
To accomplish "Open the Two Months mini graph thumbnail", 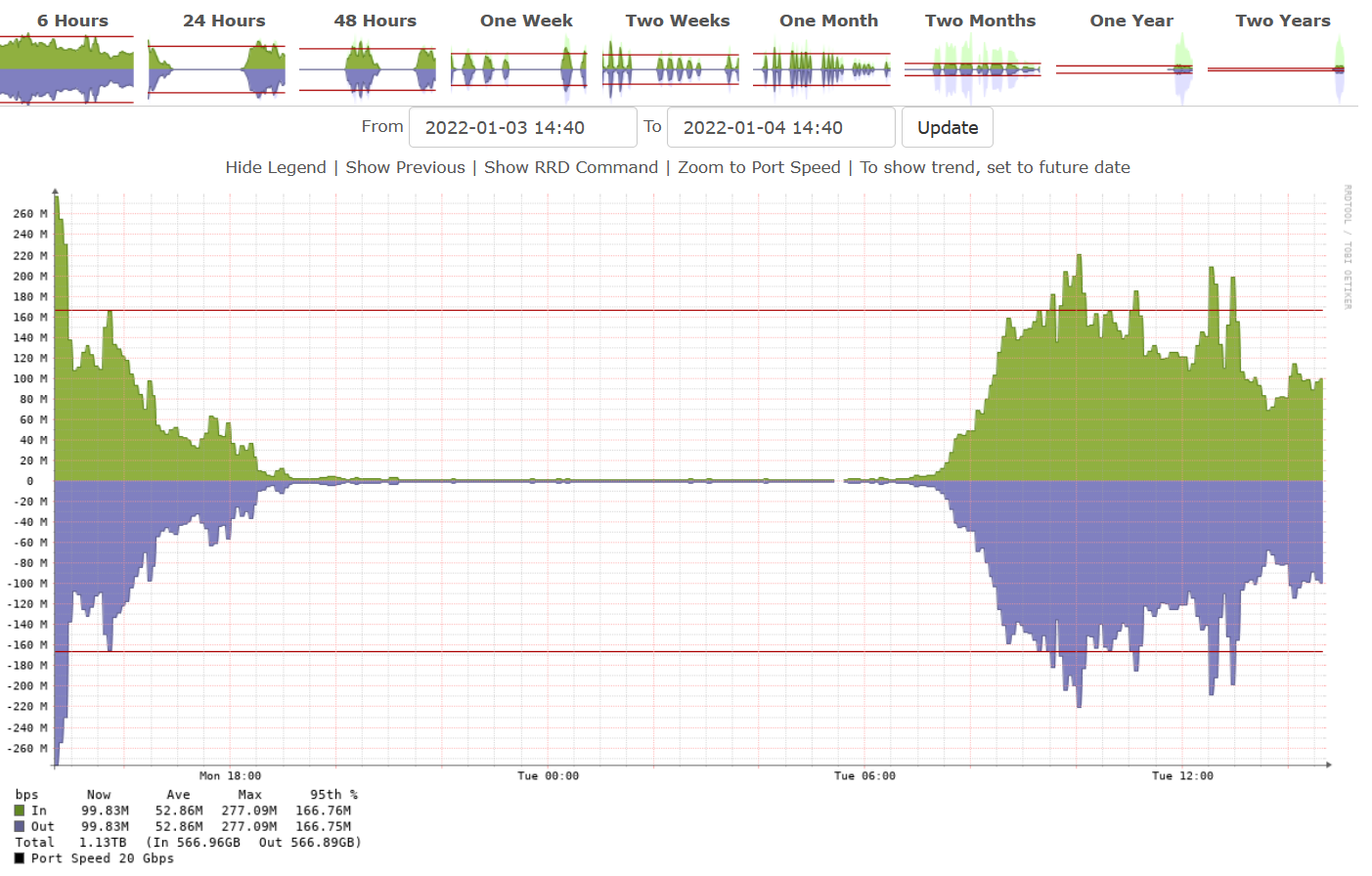I will point(972,68).
